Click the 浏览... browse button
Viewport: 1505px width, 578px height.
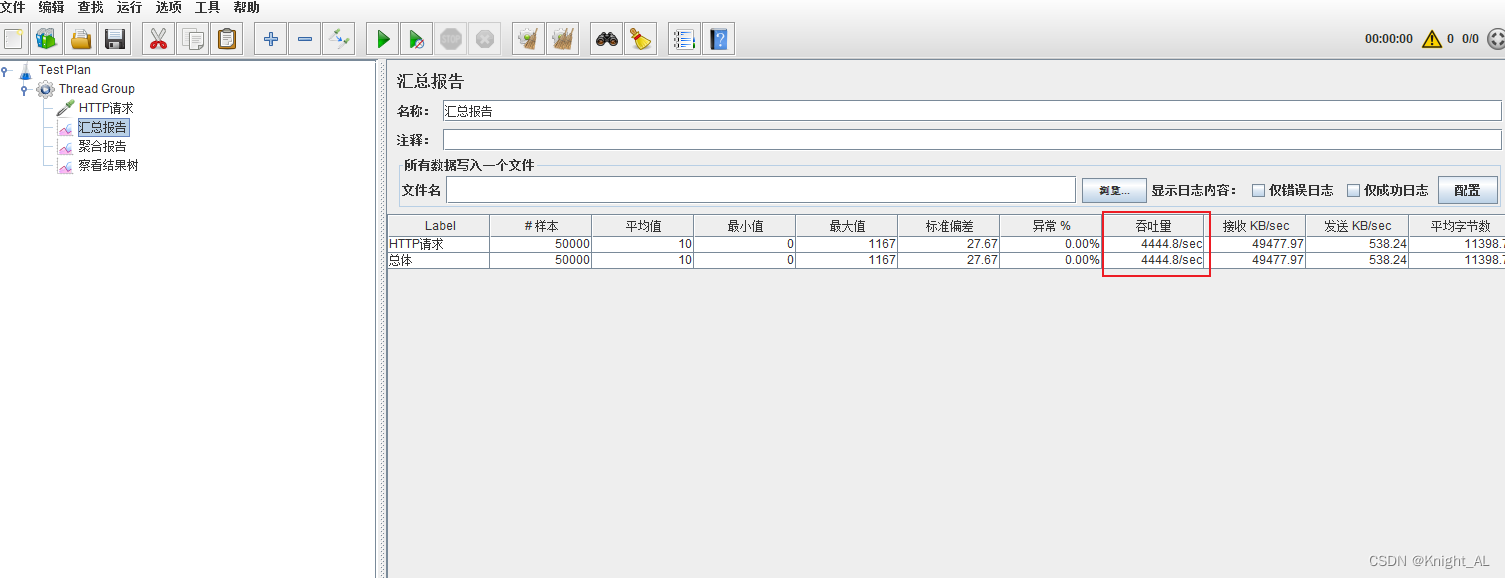[x=1114, y=190]
